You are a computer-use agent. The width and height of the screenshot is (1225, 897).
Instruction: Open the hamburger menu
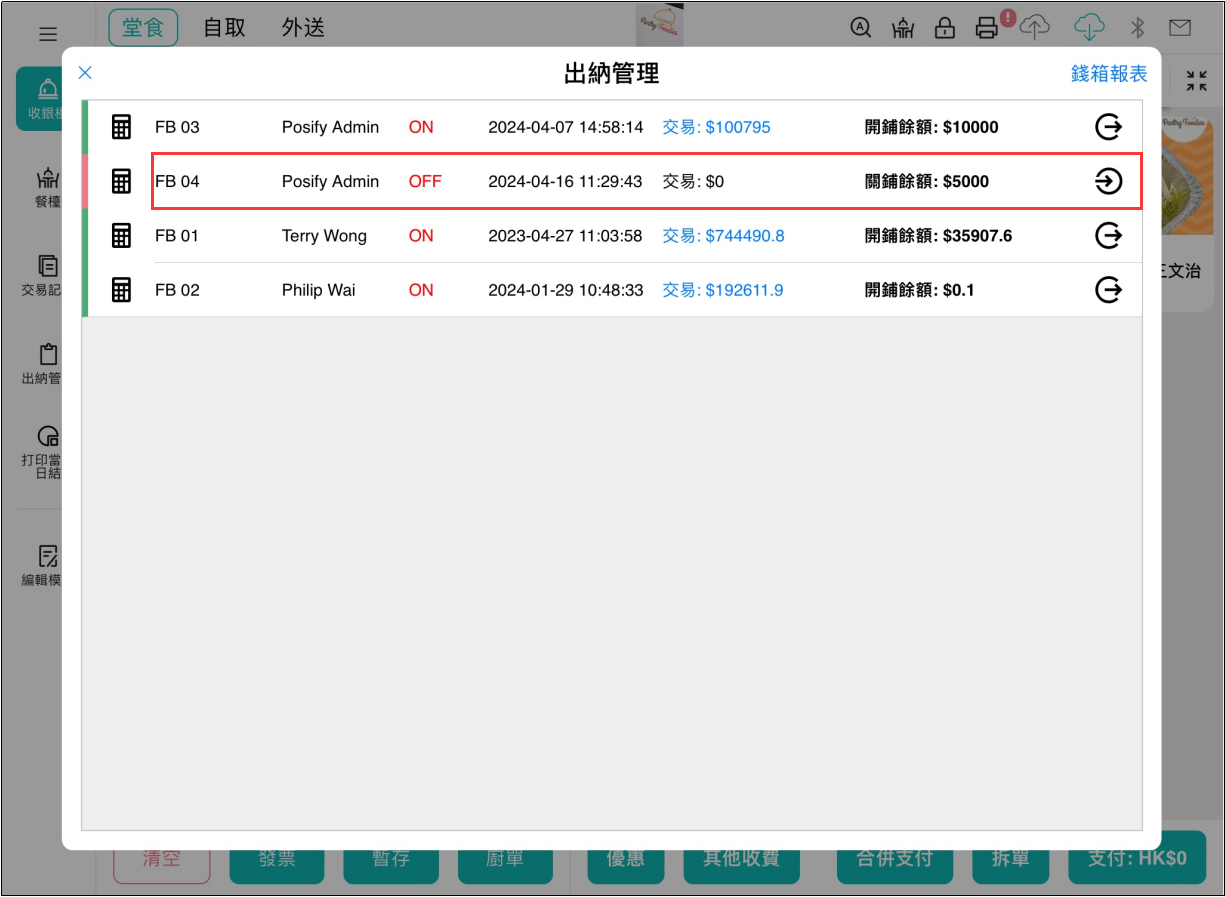point(48,34)
